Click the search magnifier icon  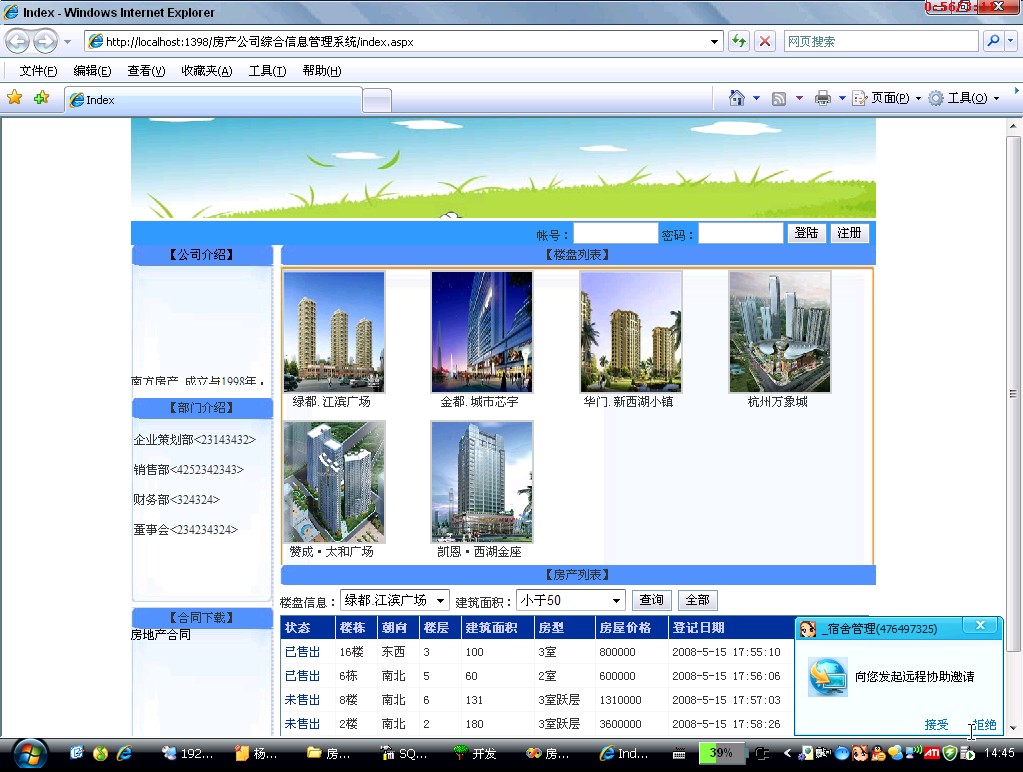click(x=993, y=41)
